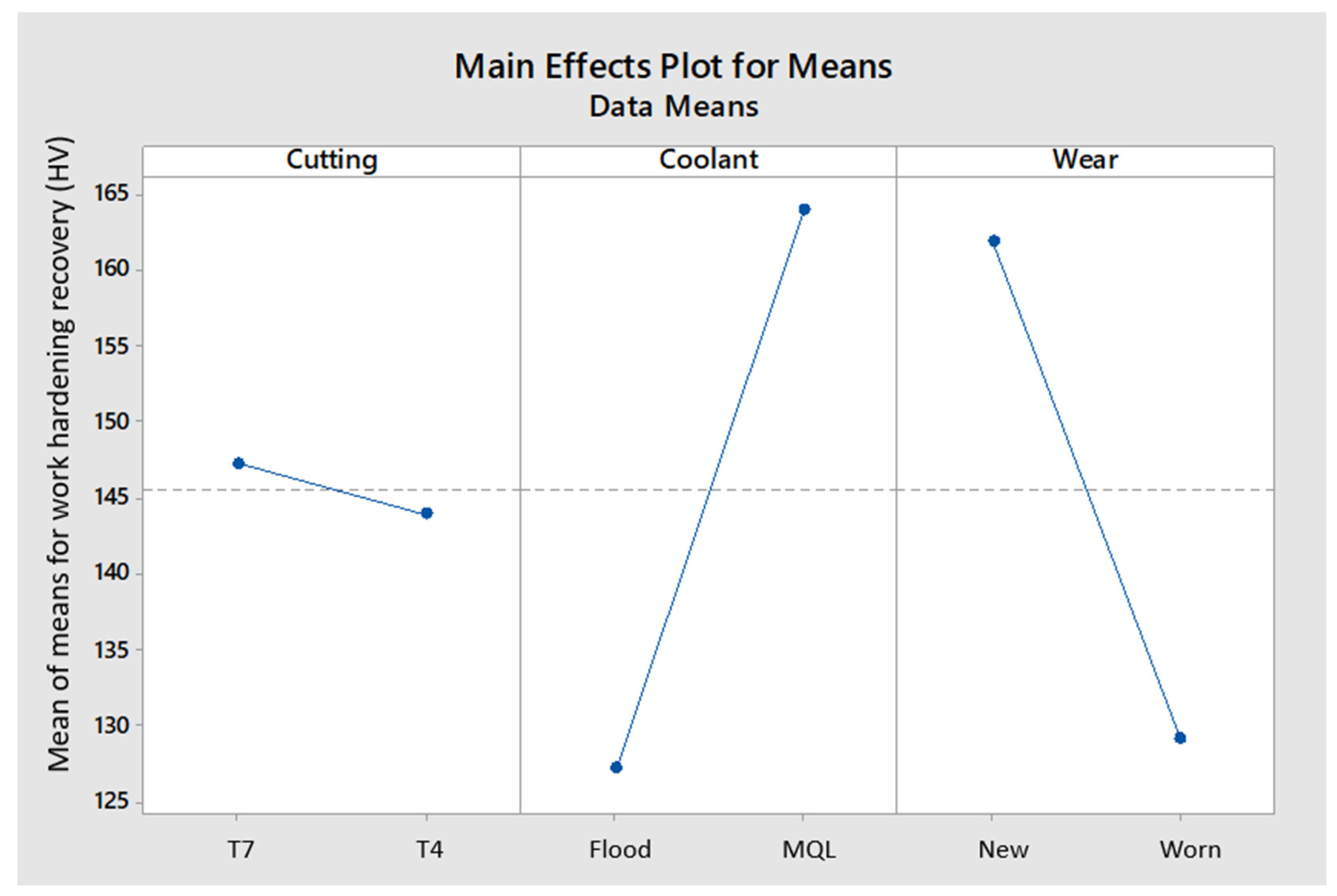Select the Coolant panel header

708,160
